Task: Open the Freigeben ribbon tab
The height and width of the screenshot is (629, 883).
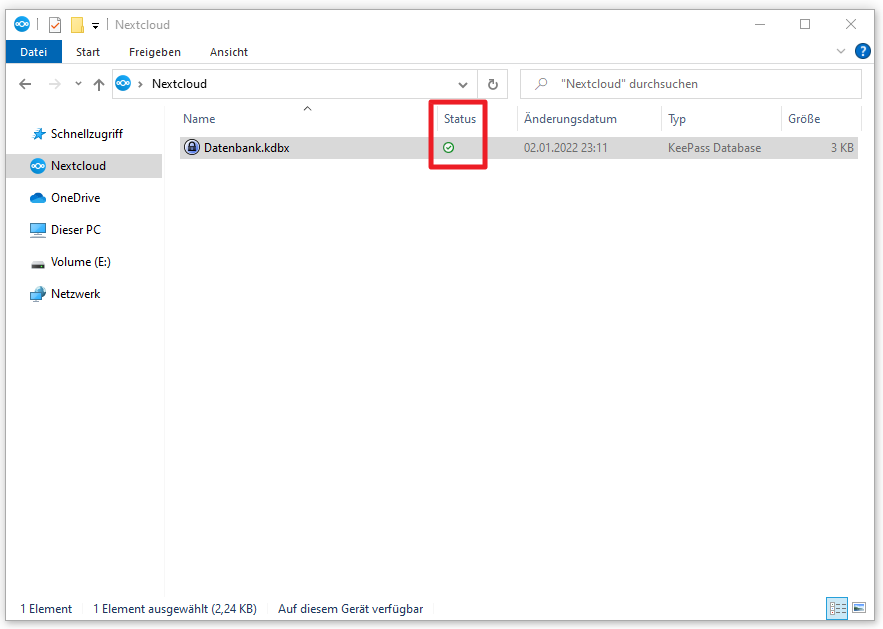Action: tap(155, 52)
